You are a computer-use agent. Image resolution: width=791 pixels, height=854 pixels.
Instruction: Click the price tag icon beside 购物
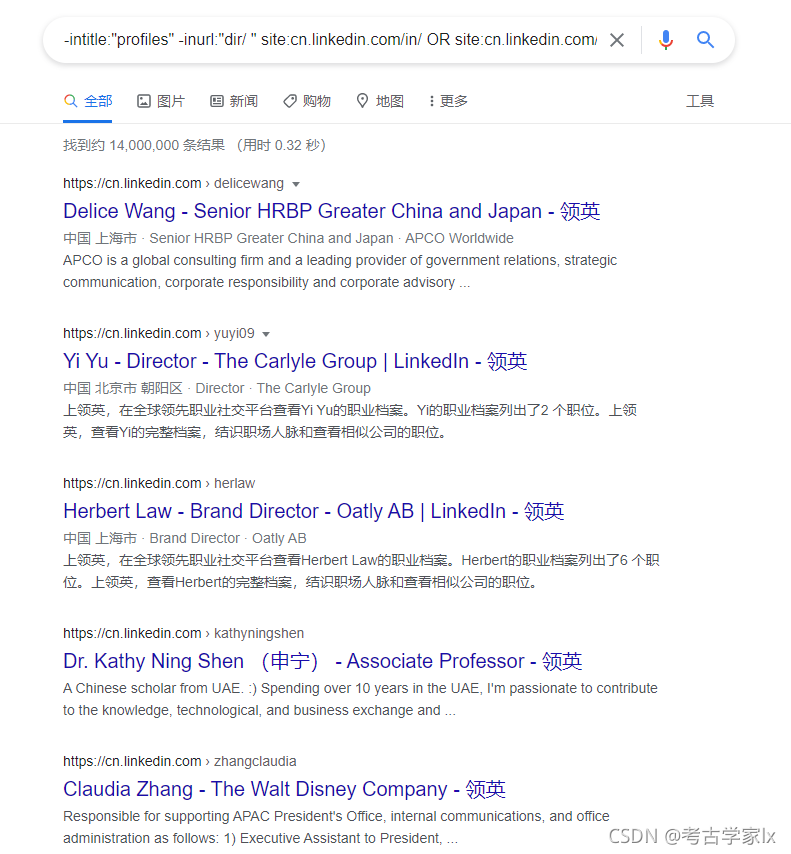point(290,101)
